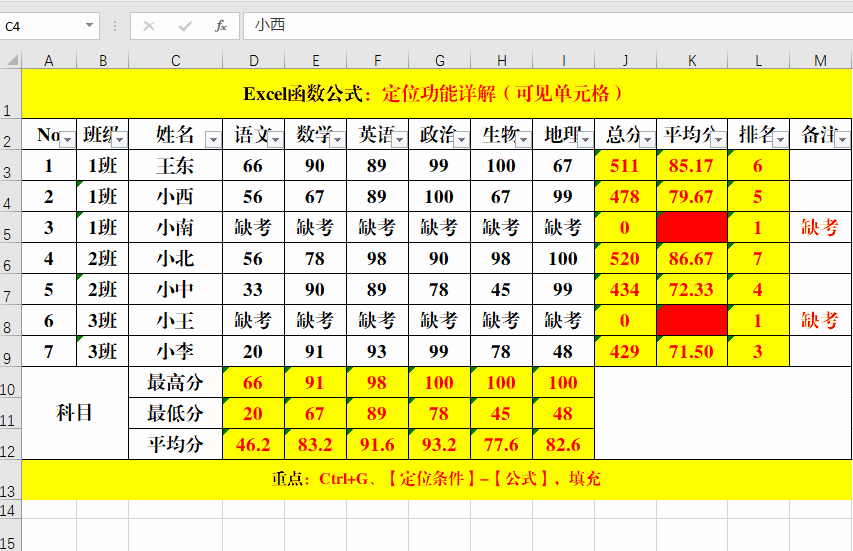This screenshot has height=551, width=853.
Task: Click the three-dot handle beside the Name Box
Action: click(x=115, y=26)
